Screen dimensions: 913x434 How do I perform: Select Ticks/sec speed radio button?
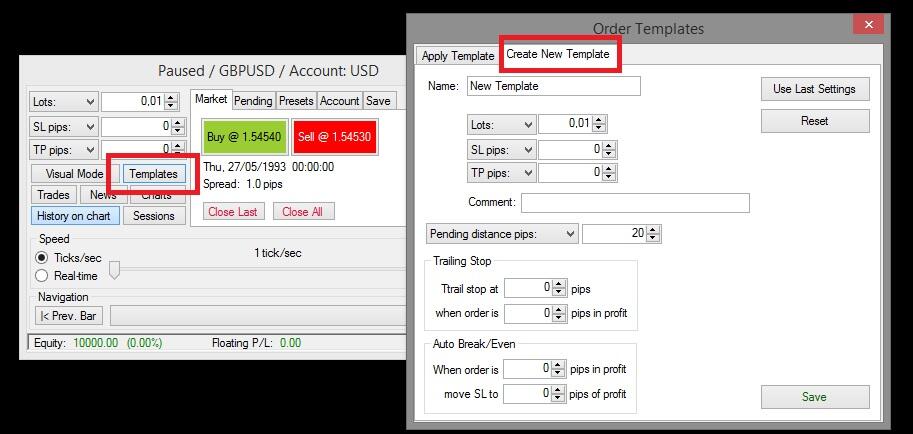click(x=41, y=257)
